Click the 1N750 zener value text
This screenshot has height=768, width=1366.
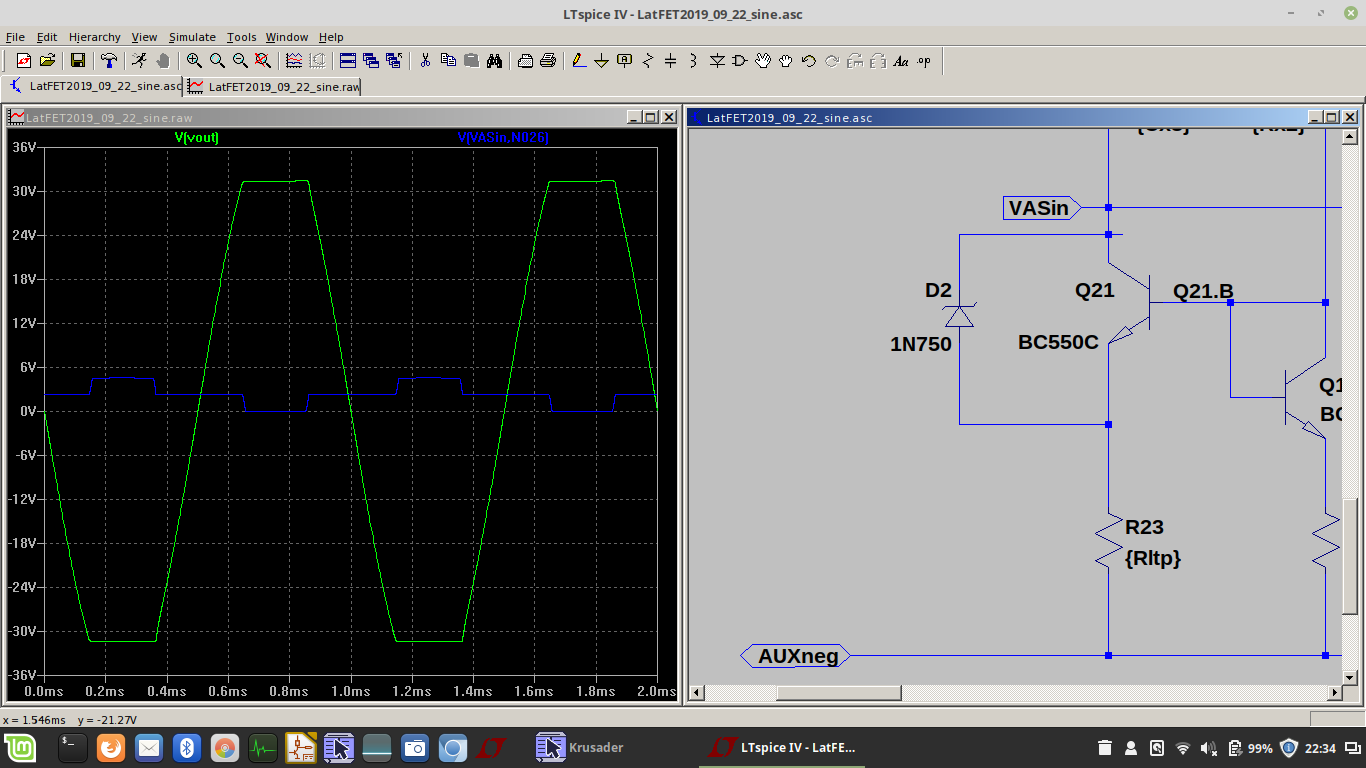coord(921,344)
